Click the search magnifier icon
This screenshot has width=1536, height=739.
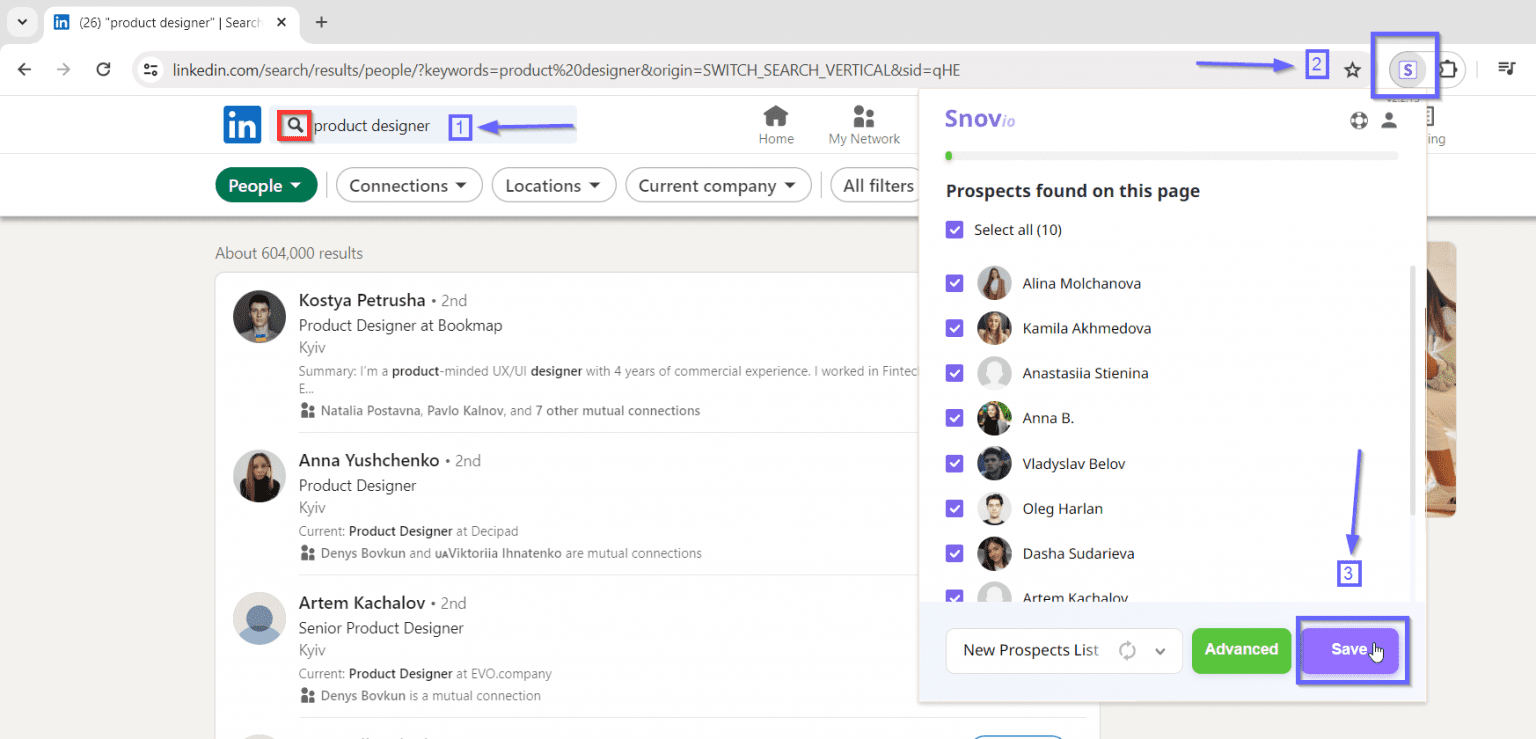pos(295,125)
